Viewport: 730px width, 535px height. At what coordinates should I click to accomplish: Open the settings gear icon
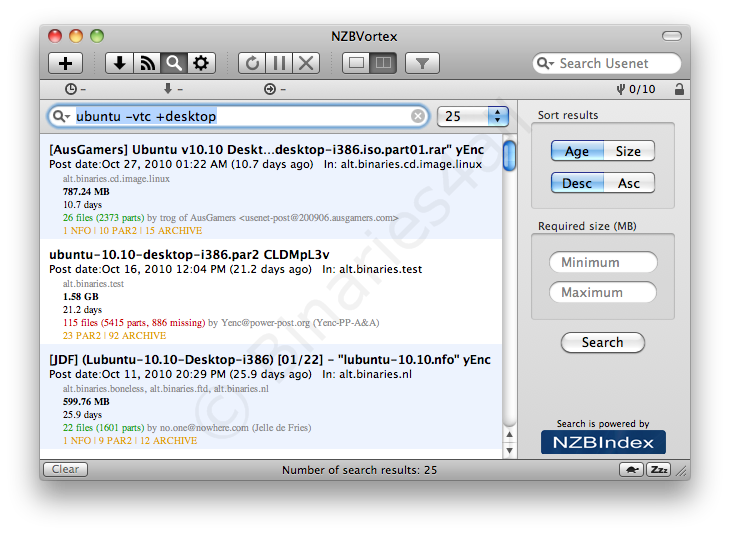tap(201, 63)
